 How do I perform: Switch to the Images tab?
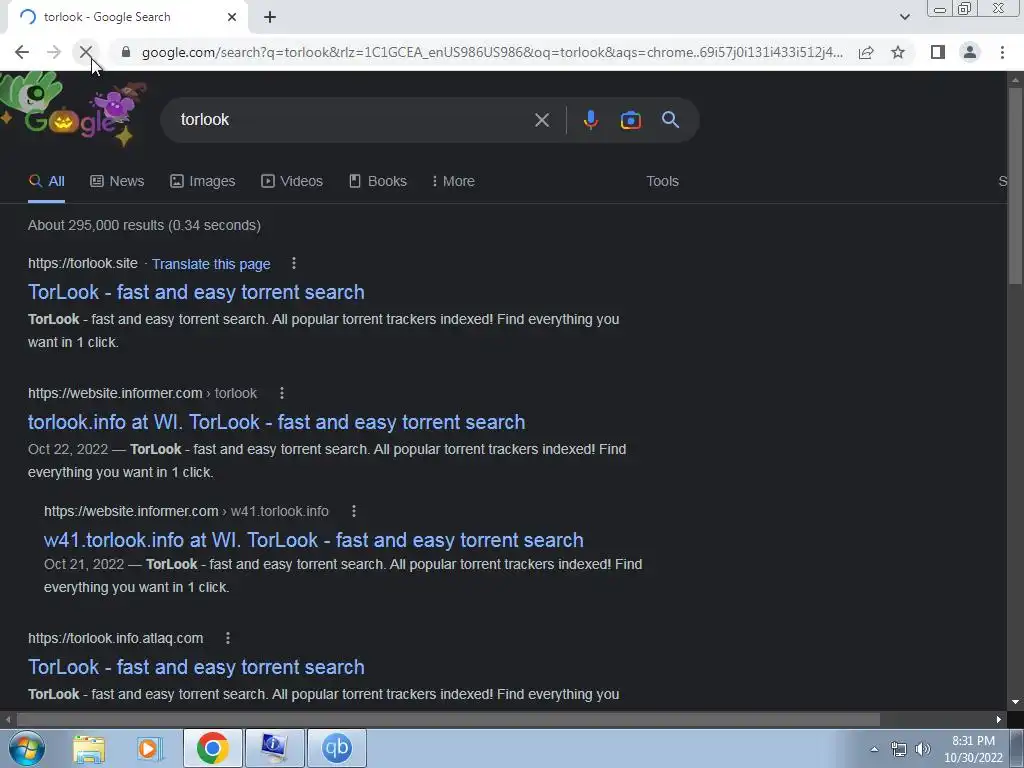[202, 182]
